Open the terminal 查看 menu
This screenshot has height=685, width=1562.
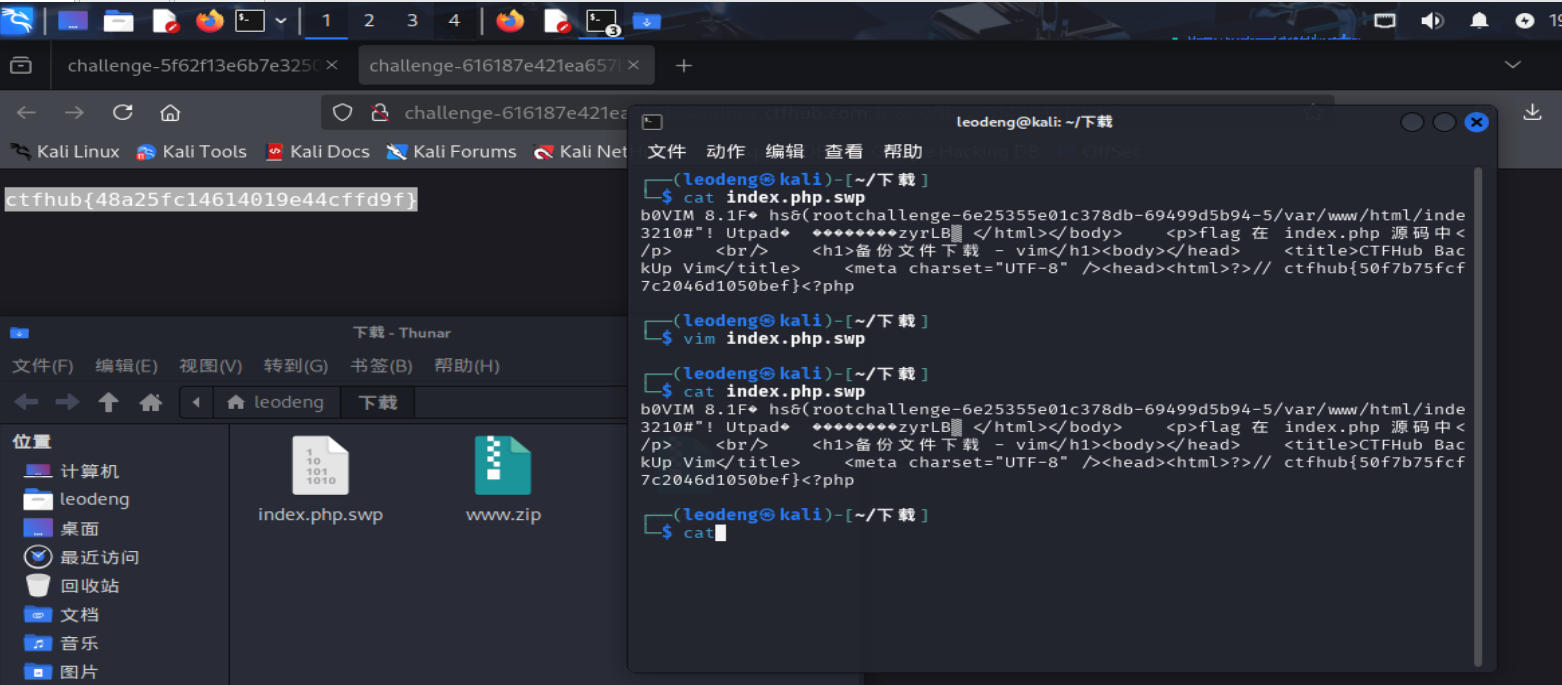(x=843, y=151)
